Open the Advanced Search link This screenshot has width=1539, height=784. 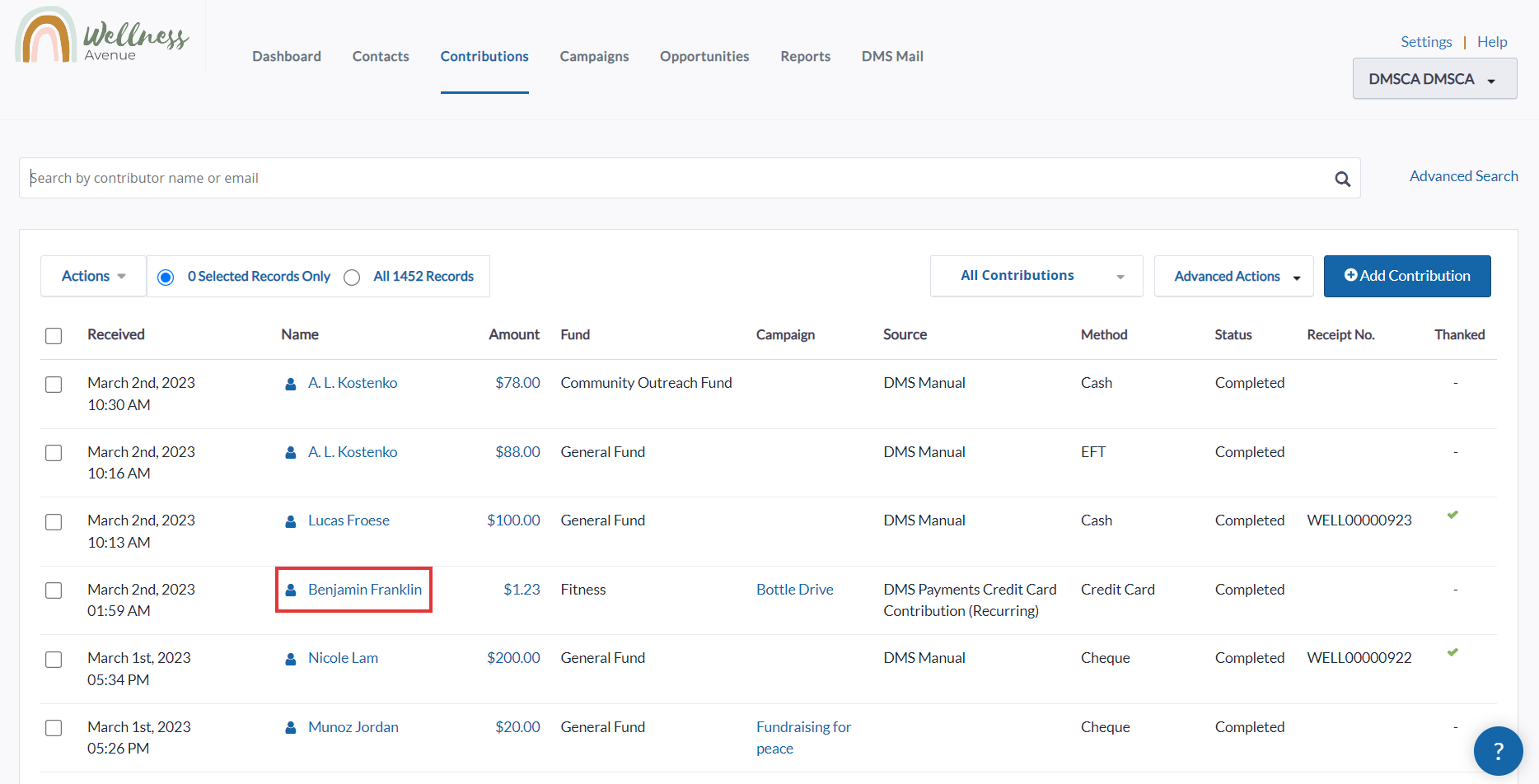click(1463, 176)
